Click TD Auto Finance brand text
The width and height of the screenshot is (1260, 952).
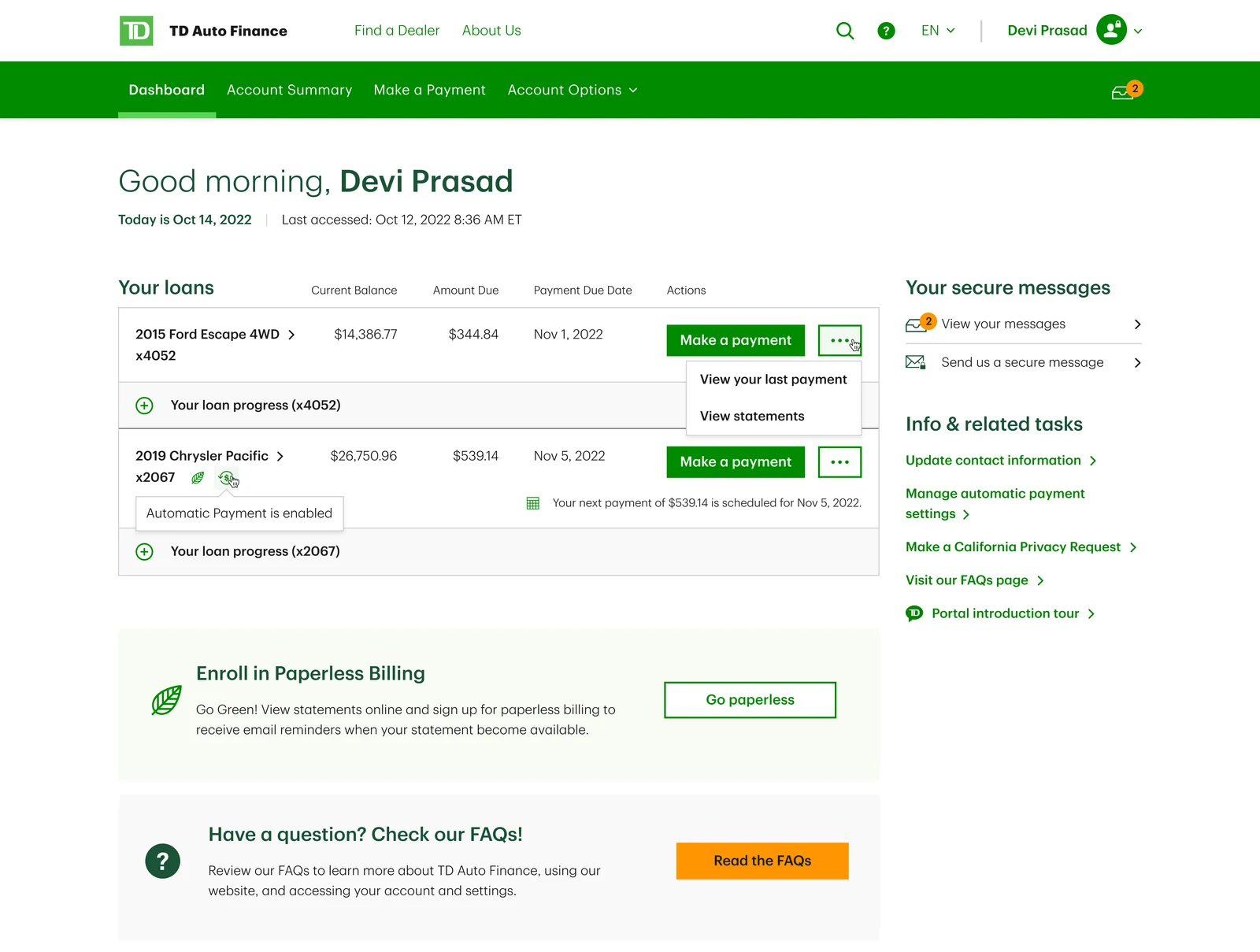[x=228, y=31]
